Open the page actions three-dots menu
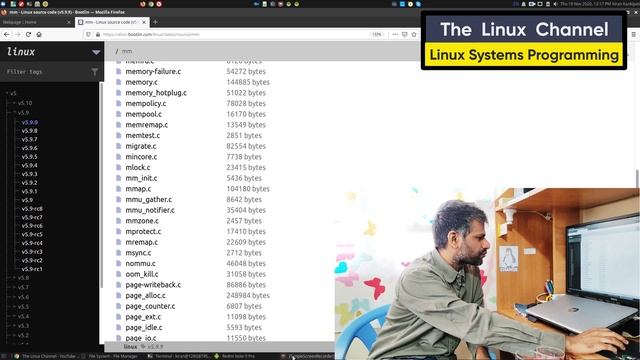 (x=395, y=35)
